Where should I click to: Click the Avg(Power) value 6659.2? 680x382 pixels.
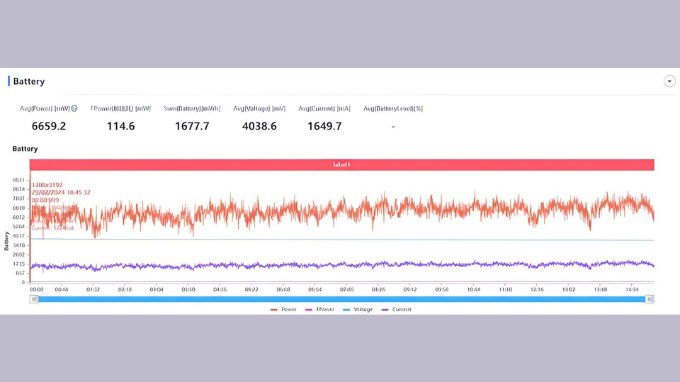click(49, 126)
